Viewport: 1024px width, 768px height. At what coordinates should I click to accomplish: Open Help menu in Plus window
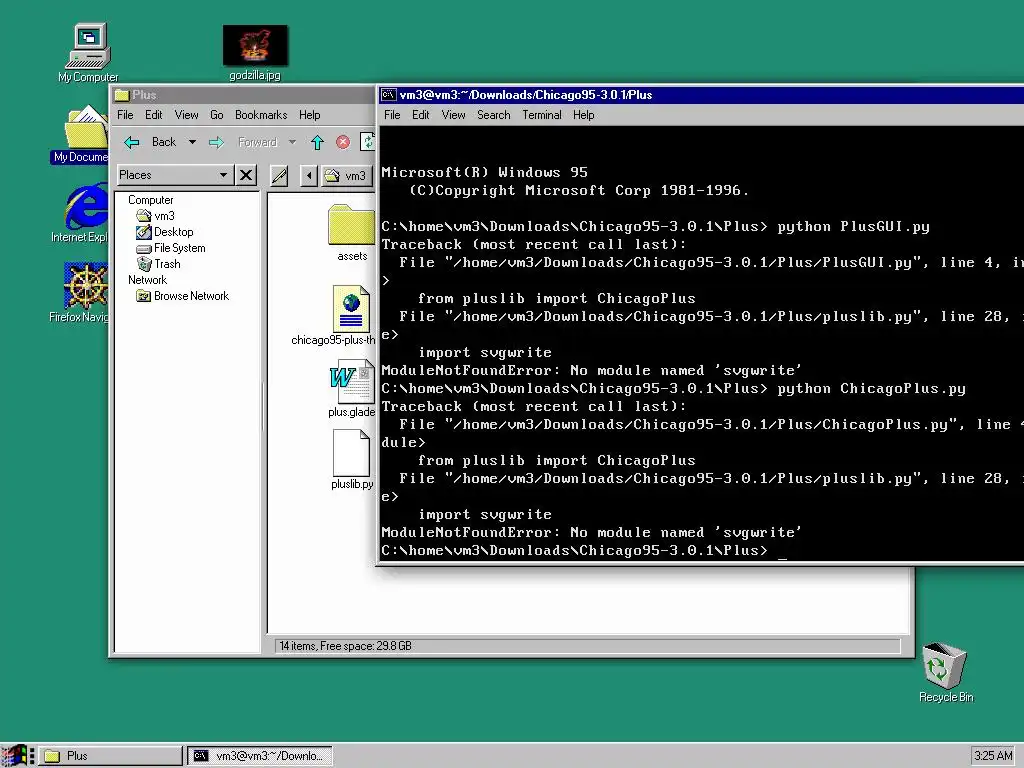(x=310, y=115)
